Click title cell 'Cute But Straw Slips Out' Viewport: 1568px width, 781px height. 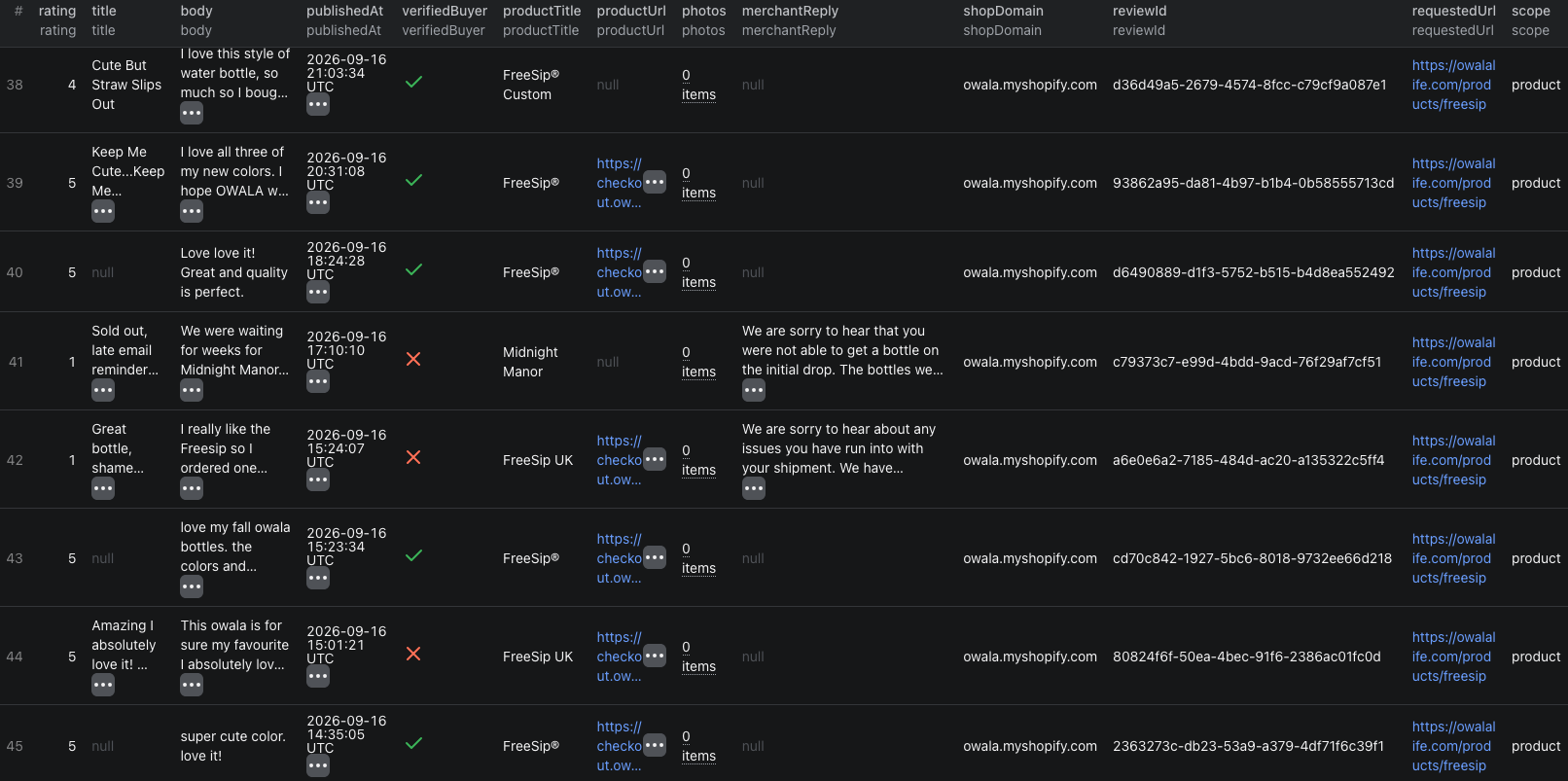[126, 85]
